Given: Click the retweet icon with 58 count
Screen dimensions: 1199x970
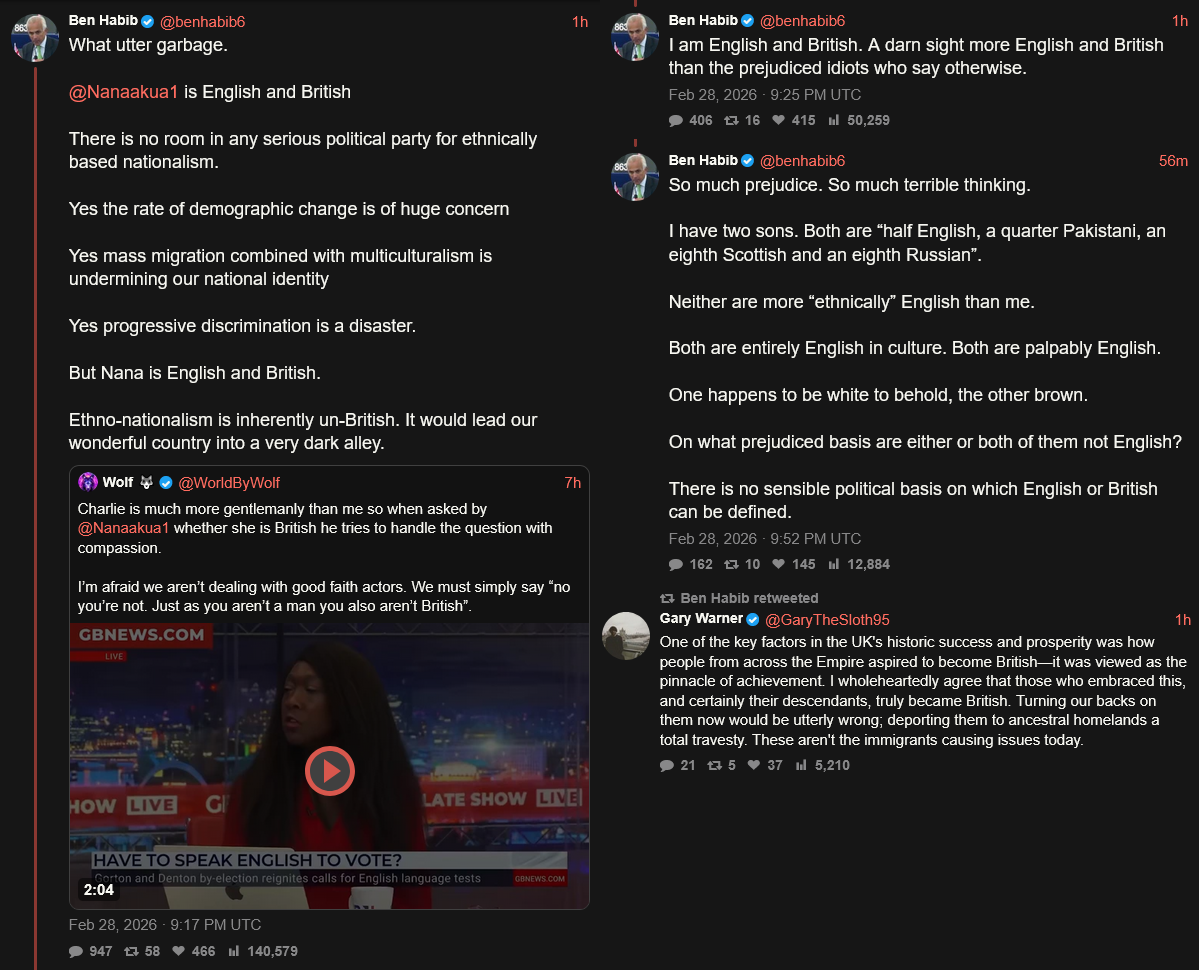Looking at the screenshot, I should pyautogui.click(x=132, y=952).
